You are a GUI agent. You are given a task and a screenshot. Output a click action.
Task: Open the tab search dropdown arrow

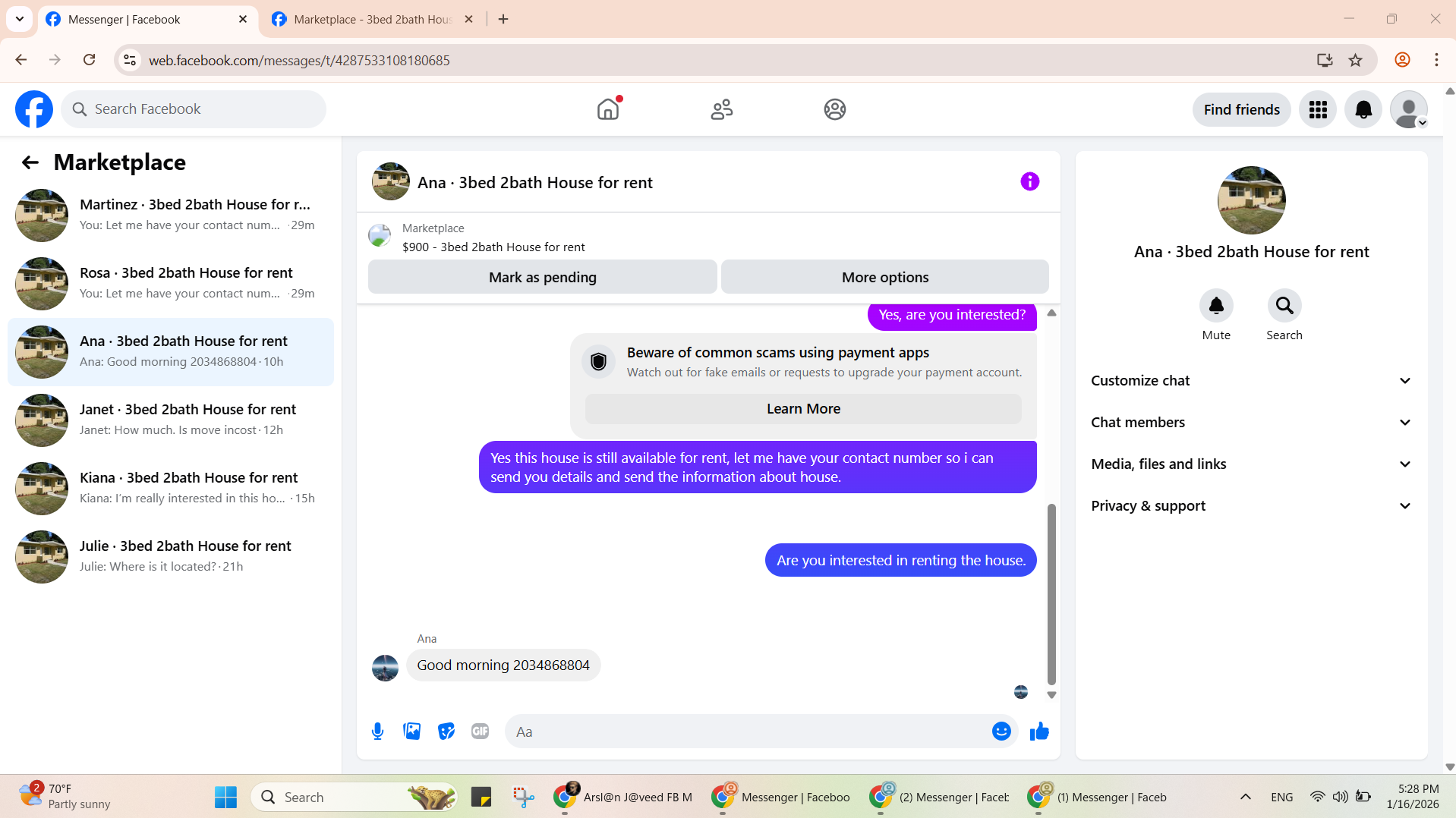tap(20, 20)
